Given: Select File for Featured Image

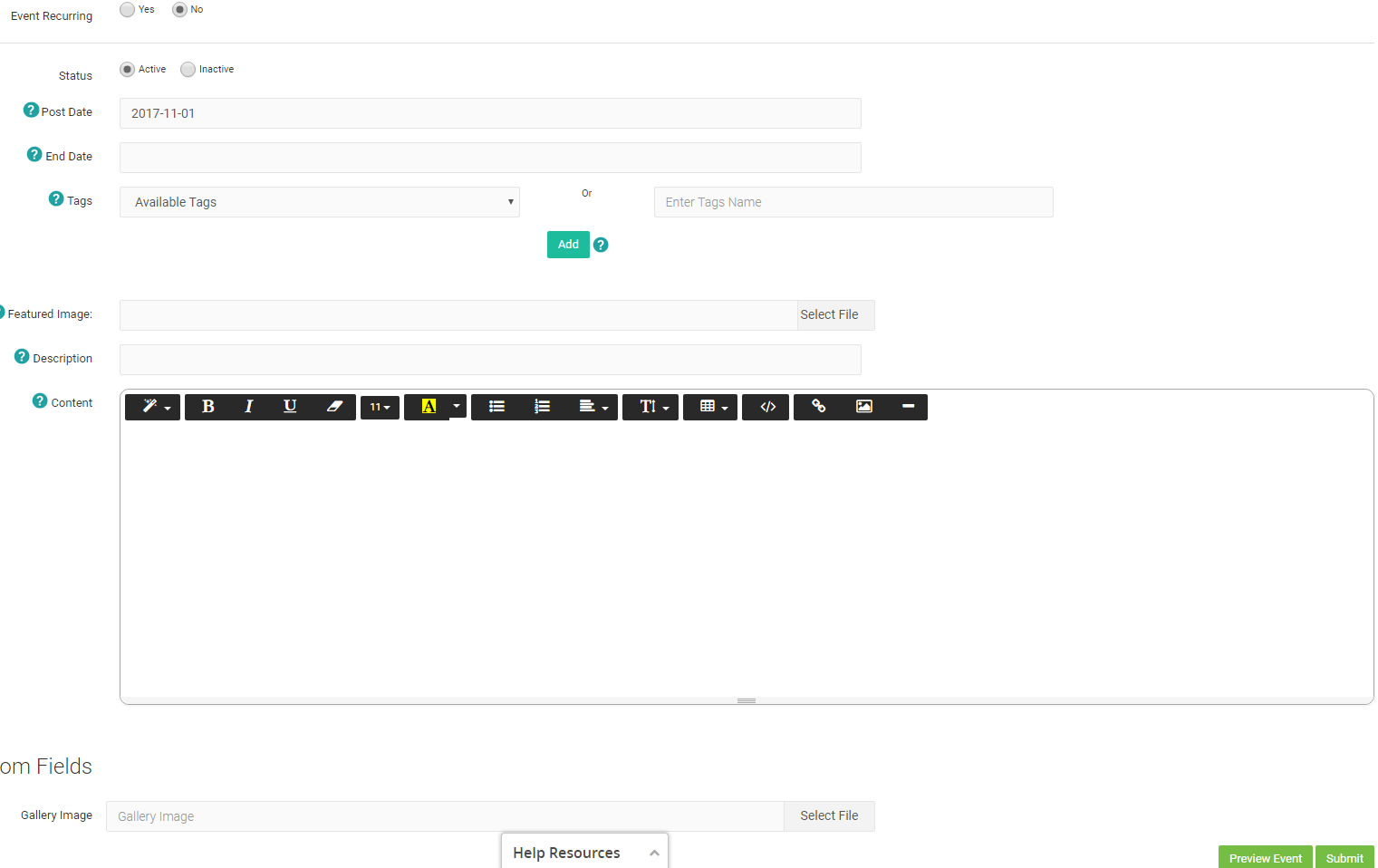Looking at the screenshot, I should [x=836, y=315].
